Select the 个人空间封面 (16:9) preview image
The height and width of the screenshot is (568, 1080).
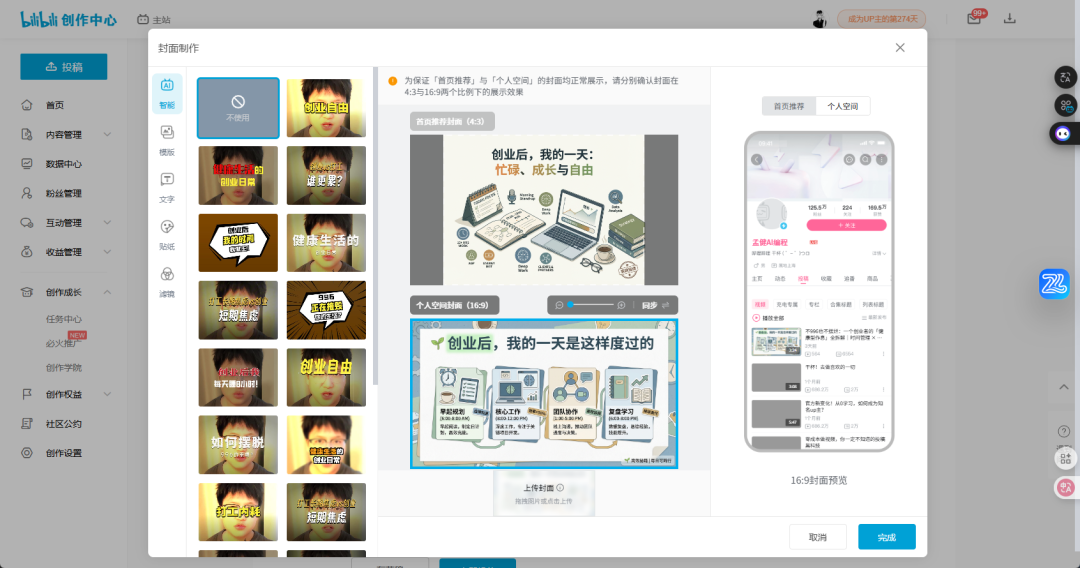543,394
